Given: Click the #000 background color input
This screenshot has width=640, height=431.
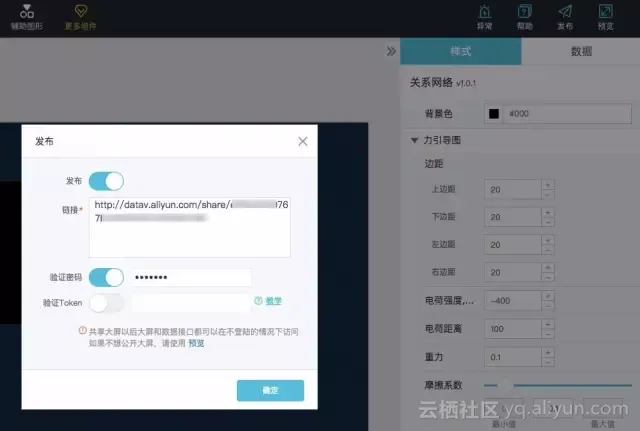Looking at the screenshot, I should click(568, 113).
